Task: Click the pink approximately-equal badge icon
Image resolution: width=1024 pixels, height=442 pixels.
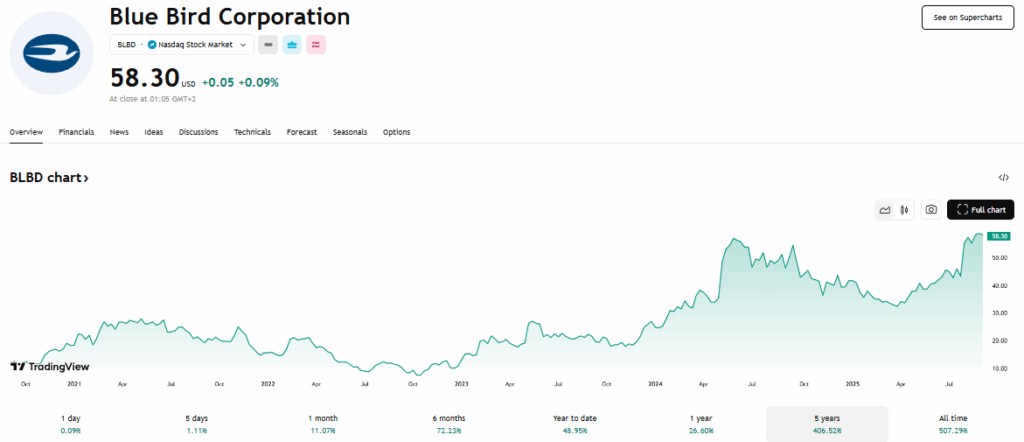Action: pos(316,45)
